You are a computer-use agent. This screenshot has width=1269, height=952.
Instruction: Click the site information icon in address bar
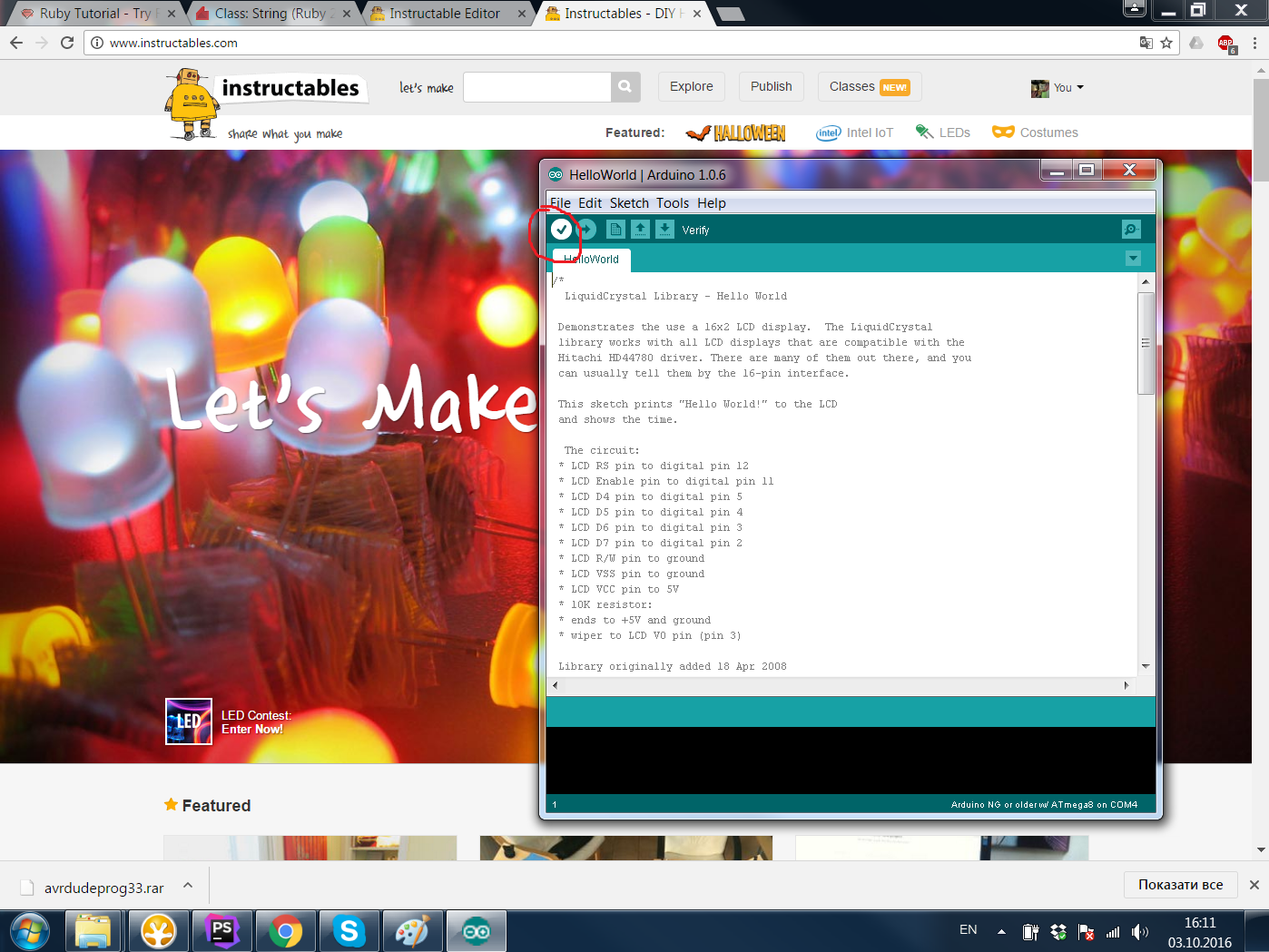96,43
